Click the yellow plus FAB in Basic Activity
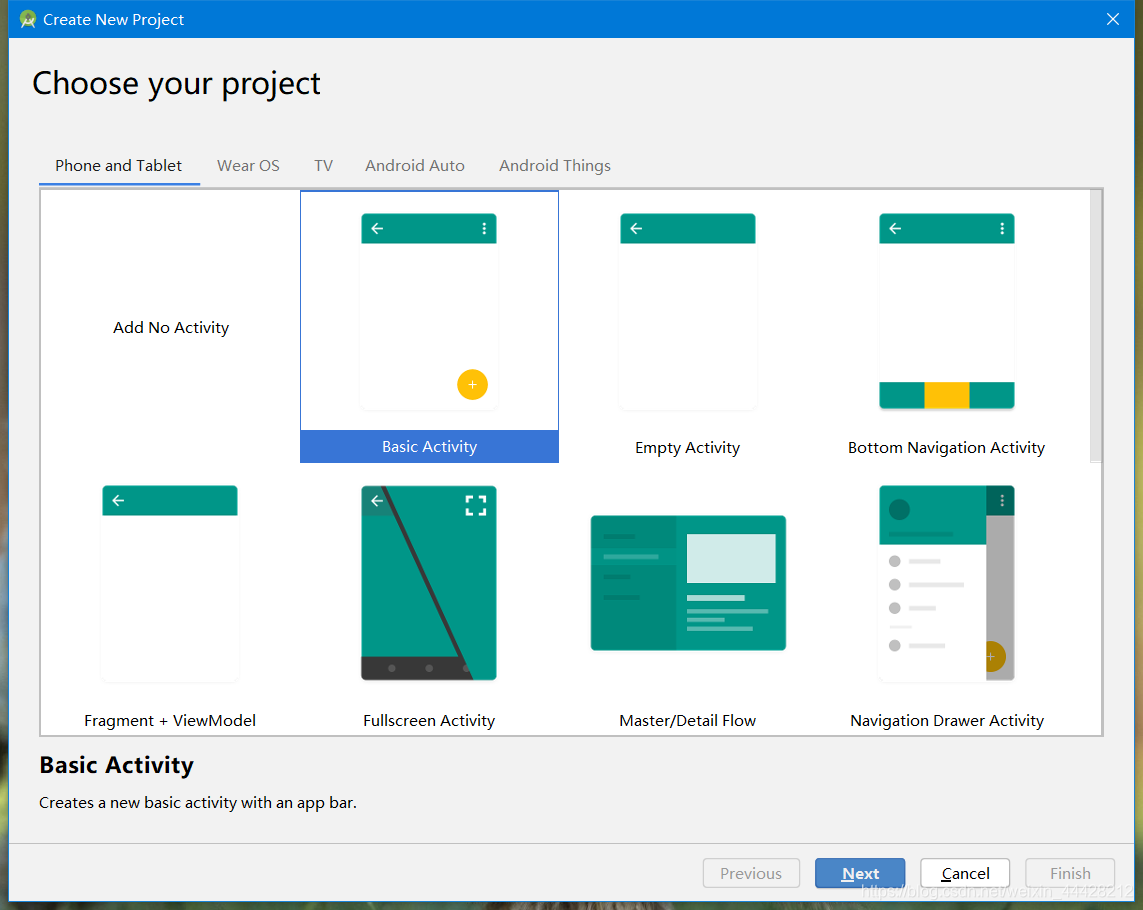The width and height of the screenshot is (1143, 910). pos(472,384)
